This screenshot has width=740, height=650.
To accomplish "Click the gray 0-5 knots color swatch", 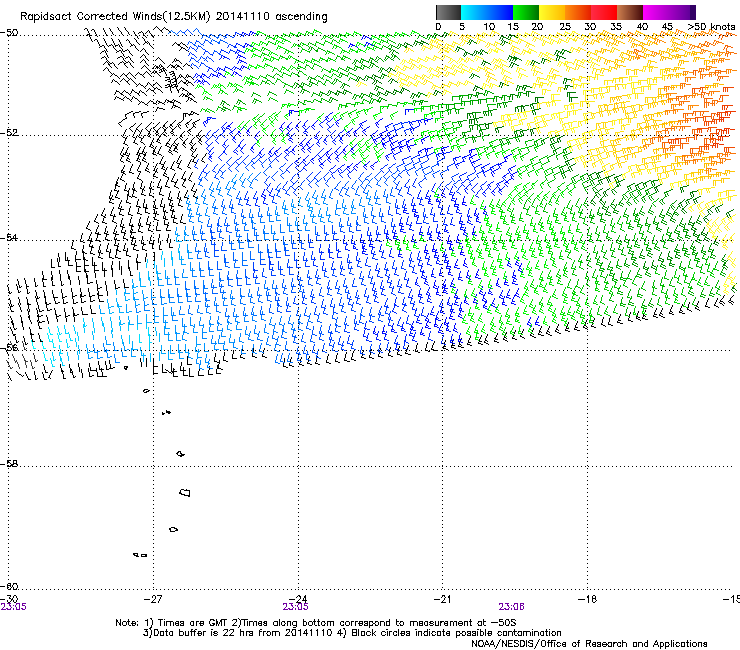I will (x=448, y=12).
